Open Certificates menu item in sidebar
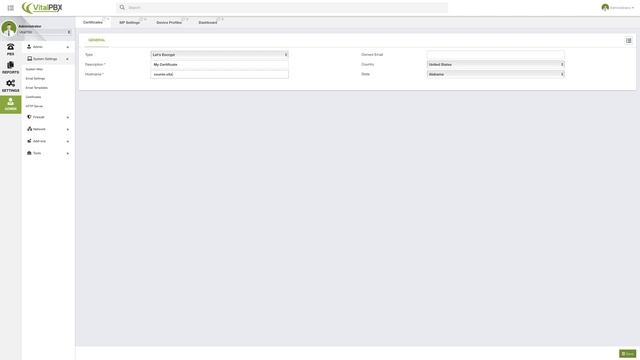This screenshot has height=360, width=640. pyautogui.click(x=33, y=97)
